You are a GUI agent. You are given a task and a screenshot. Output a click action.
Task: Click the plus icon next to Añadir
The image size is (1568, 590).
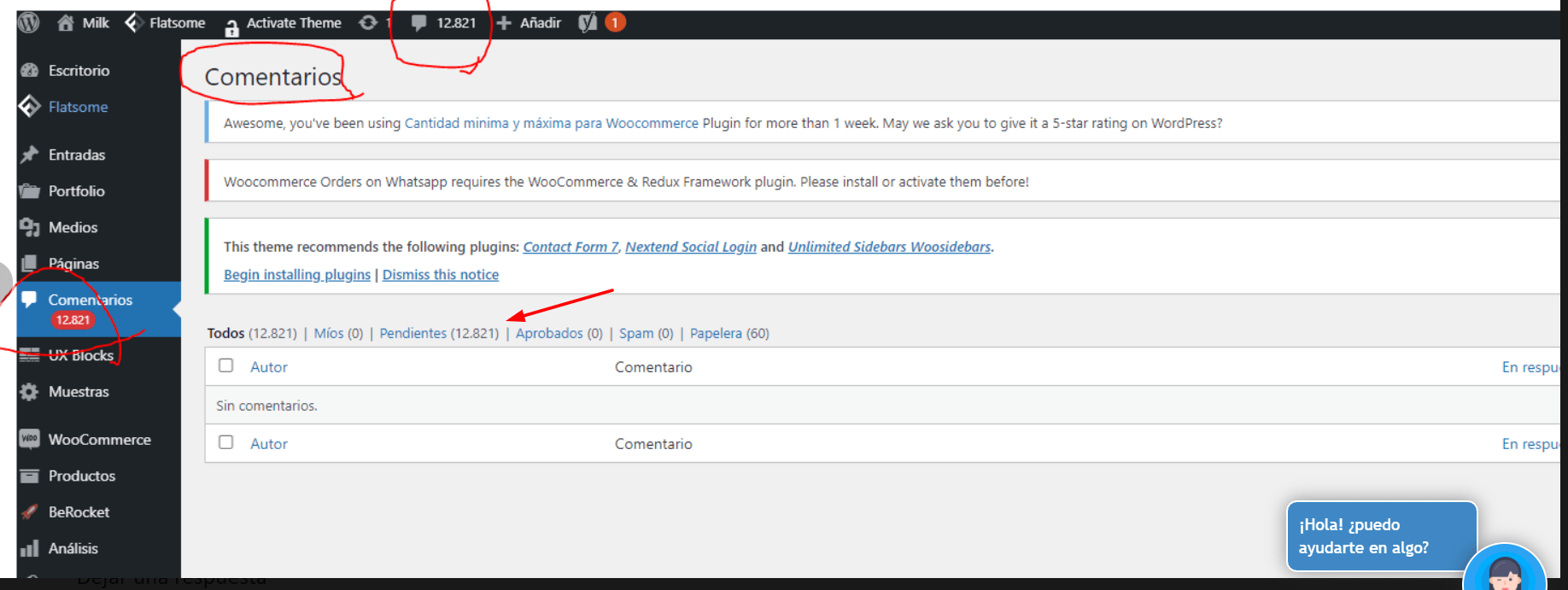point(504,23)
